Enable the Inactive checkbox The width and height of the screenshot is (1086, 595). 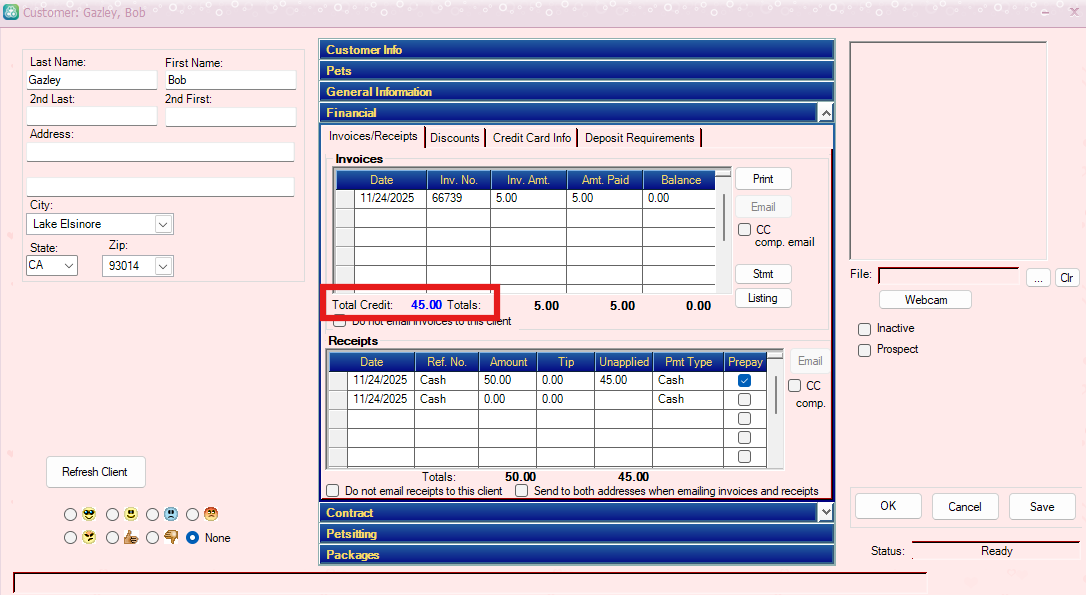point(864,329)
